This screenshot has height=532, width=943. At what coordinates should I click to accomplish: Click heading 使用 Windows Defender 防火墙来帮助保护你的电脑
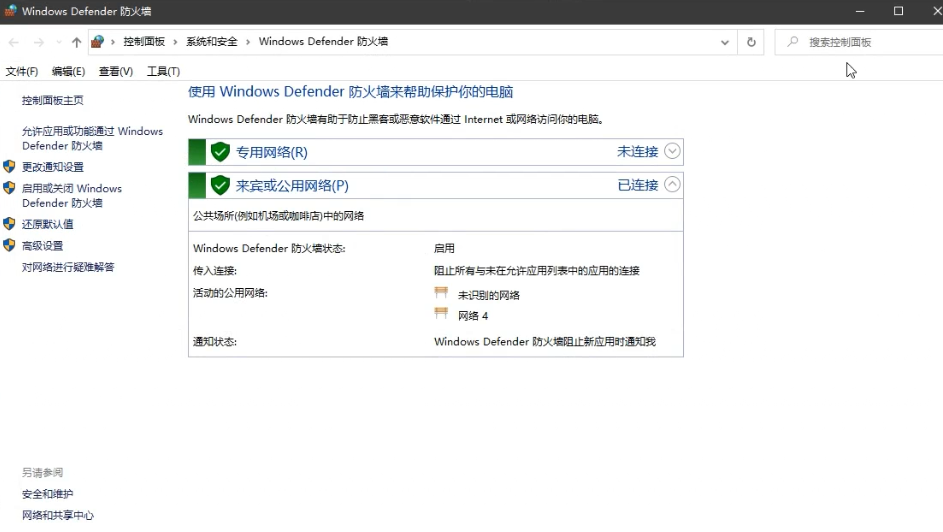(351, 92)
